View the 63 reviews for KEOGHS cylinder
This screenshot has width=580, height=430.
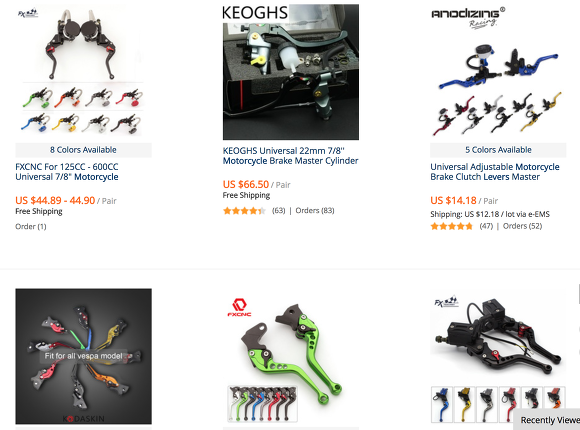pyautogui.click(x=279, y=211)
